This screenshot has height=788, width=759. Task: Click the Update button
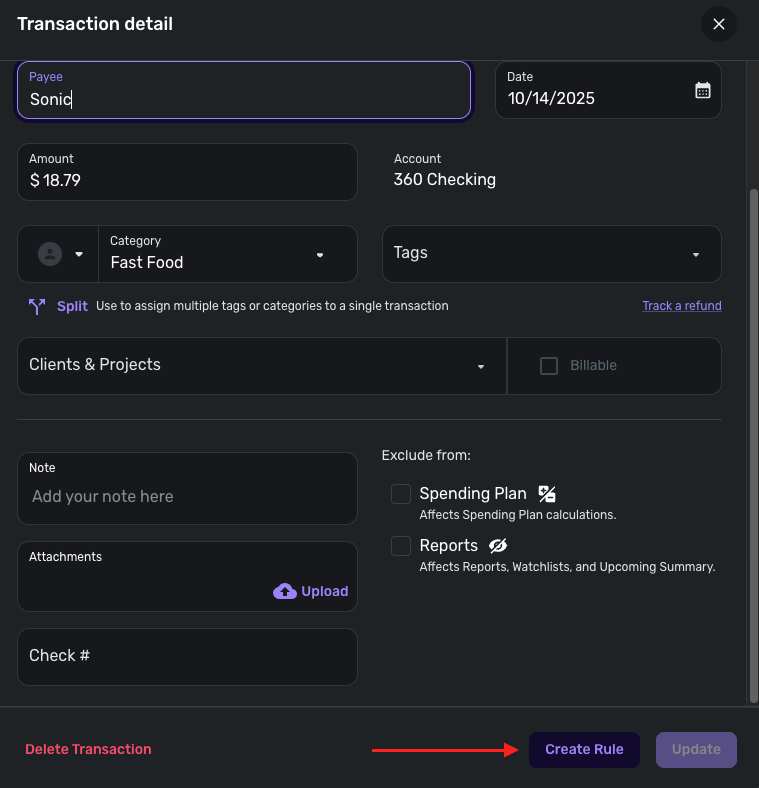[696, 750]
